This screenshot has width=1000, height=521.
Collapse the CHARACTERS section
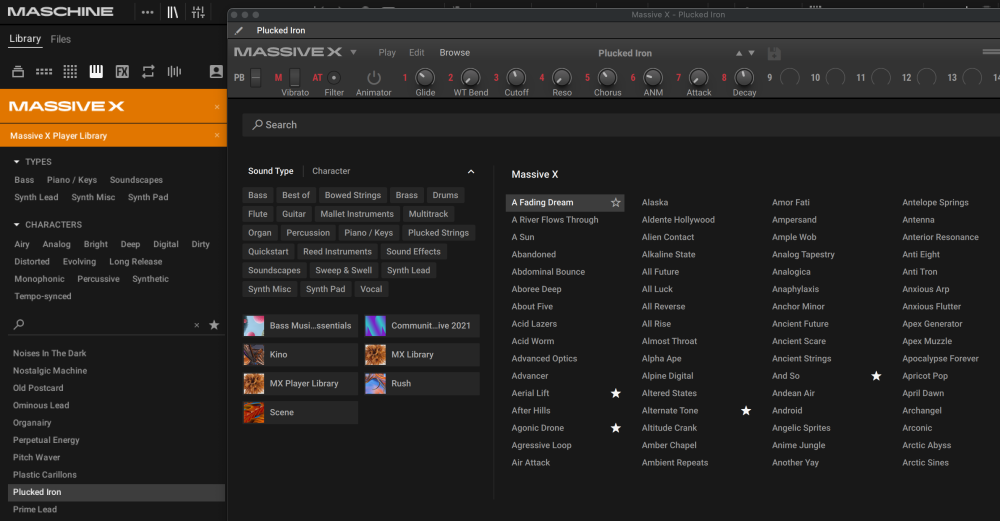coord(17,224)
